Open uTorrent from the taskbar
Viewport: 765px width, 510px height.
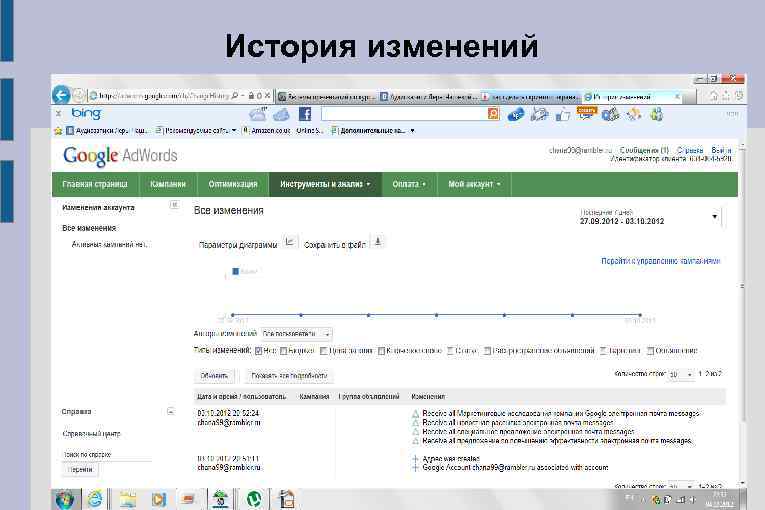253,499
